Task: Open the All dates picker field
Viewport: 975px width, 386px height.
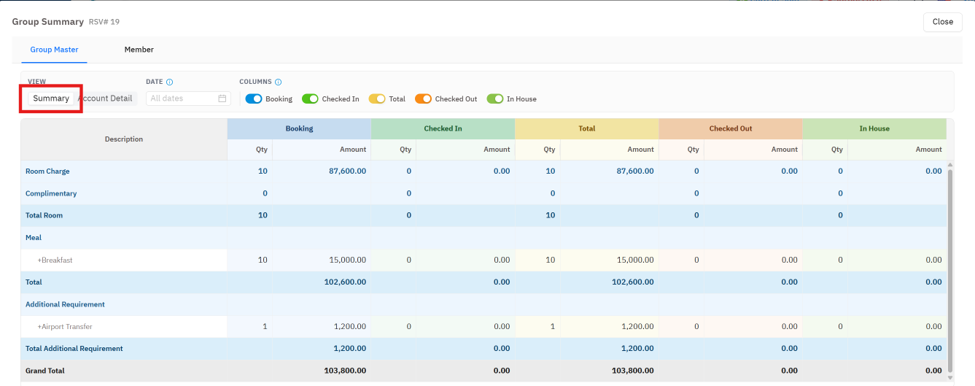Action: tap(188, 98)
